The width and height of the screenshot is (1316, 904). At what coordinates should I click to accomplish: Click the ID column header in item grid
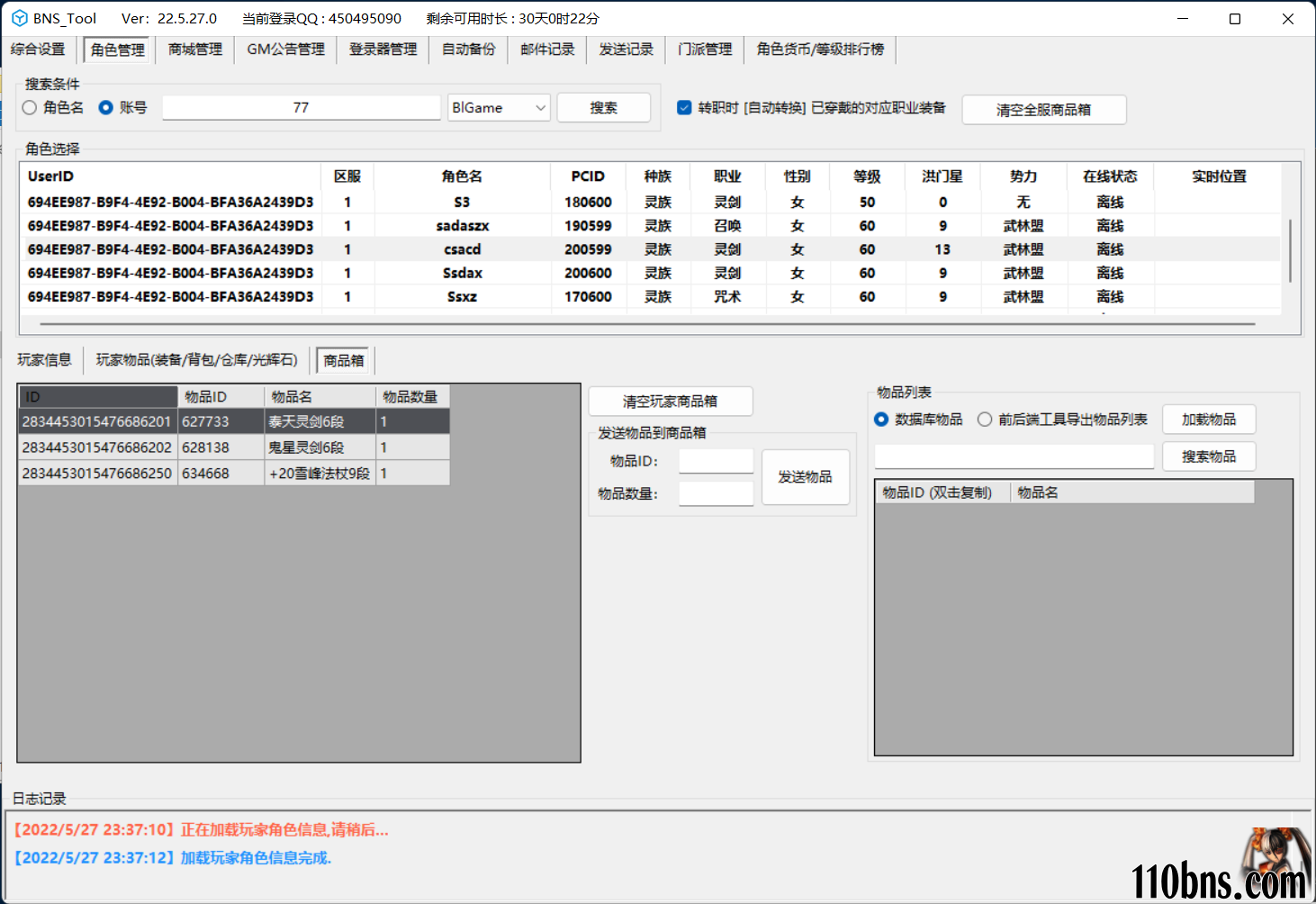click(98, 396)
